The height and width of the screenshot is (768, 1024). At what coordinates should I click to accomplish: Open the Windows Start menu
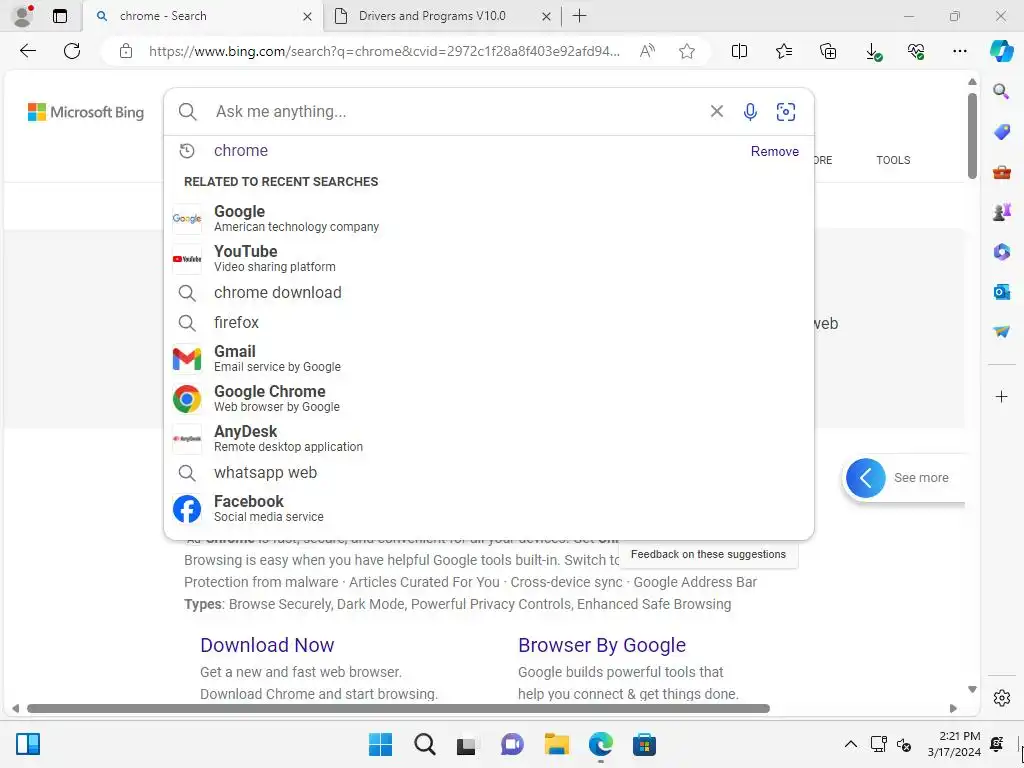(x=380, y=744)
